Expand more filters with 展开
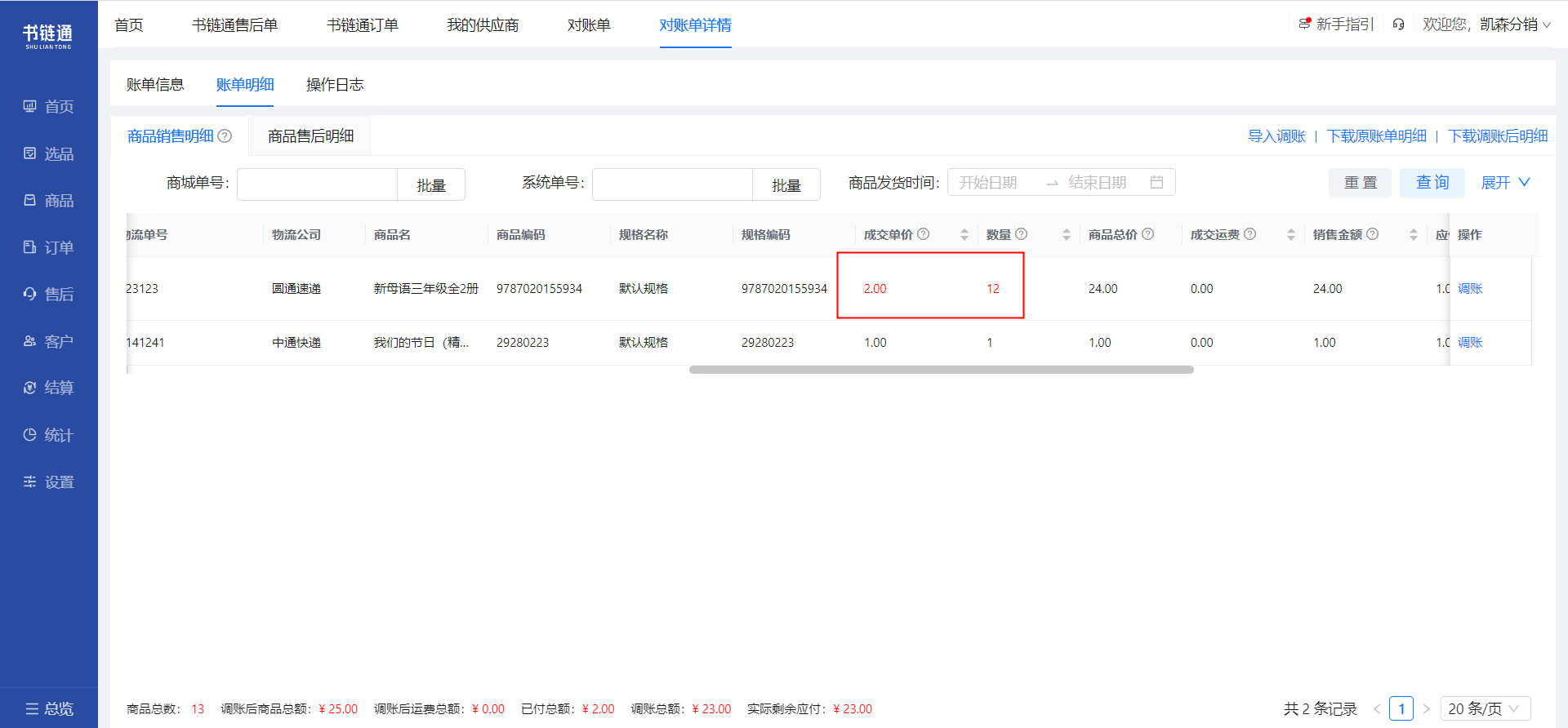The image size is (1568, 728). click(1505, 183)
